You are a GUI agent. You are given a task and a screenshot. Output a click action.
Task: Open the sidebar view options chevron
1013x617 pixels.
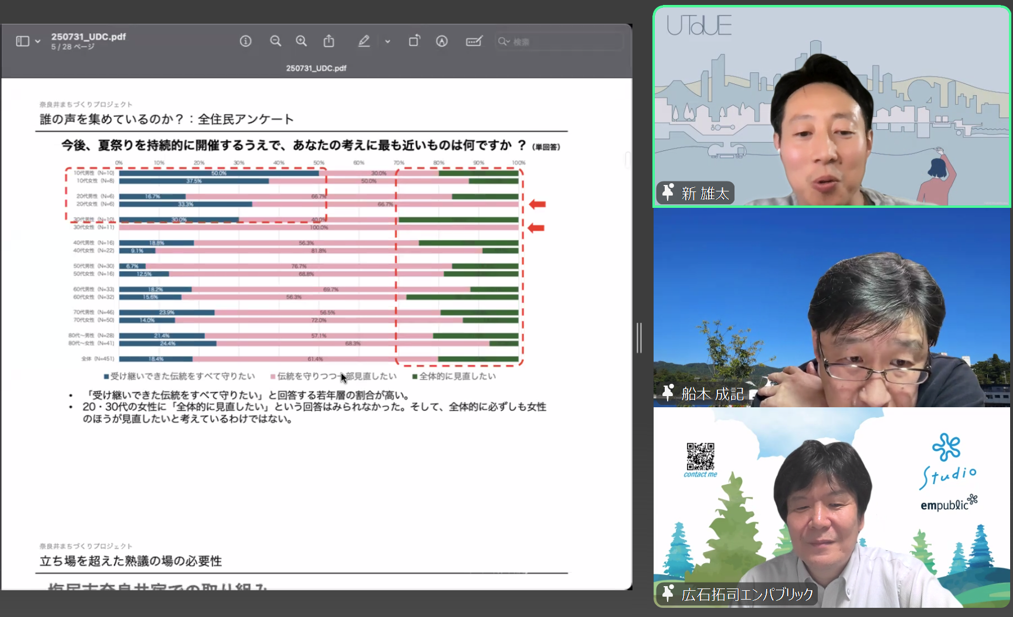tap(38, 42)
